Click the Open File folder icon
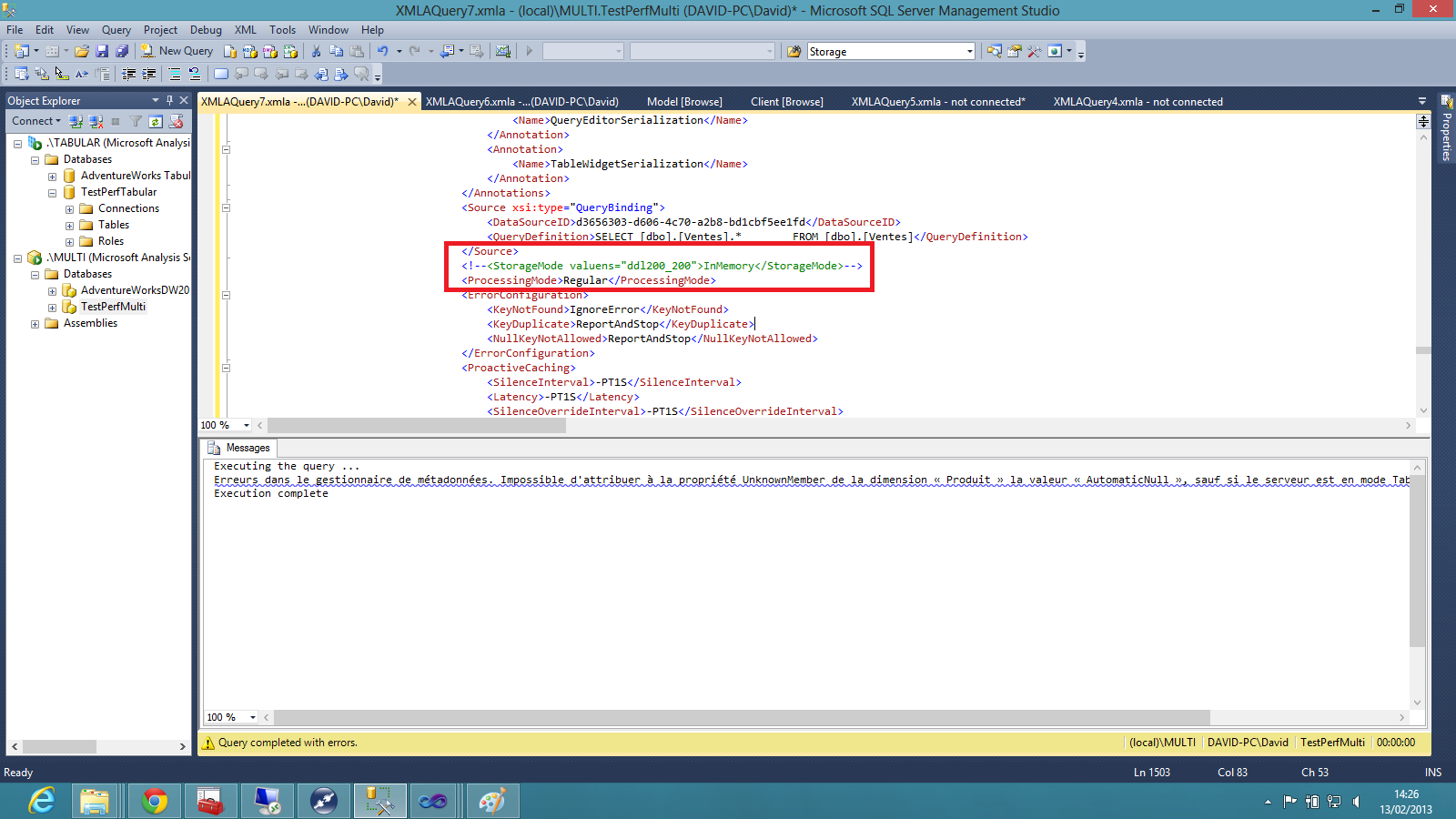1456x819 pixels. click(82, 51)
